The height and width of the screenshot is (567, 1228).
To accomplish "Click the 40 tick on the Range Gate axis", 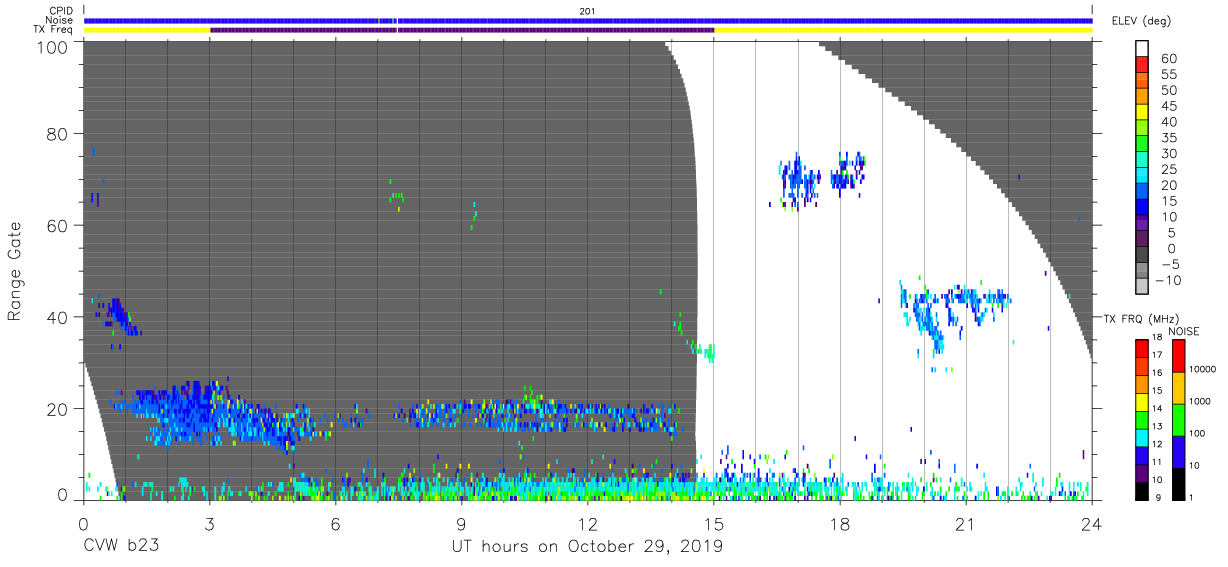I will point(58,317).
